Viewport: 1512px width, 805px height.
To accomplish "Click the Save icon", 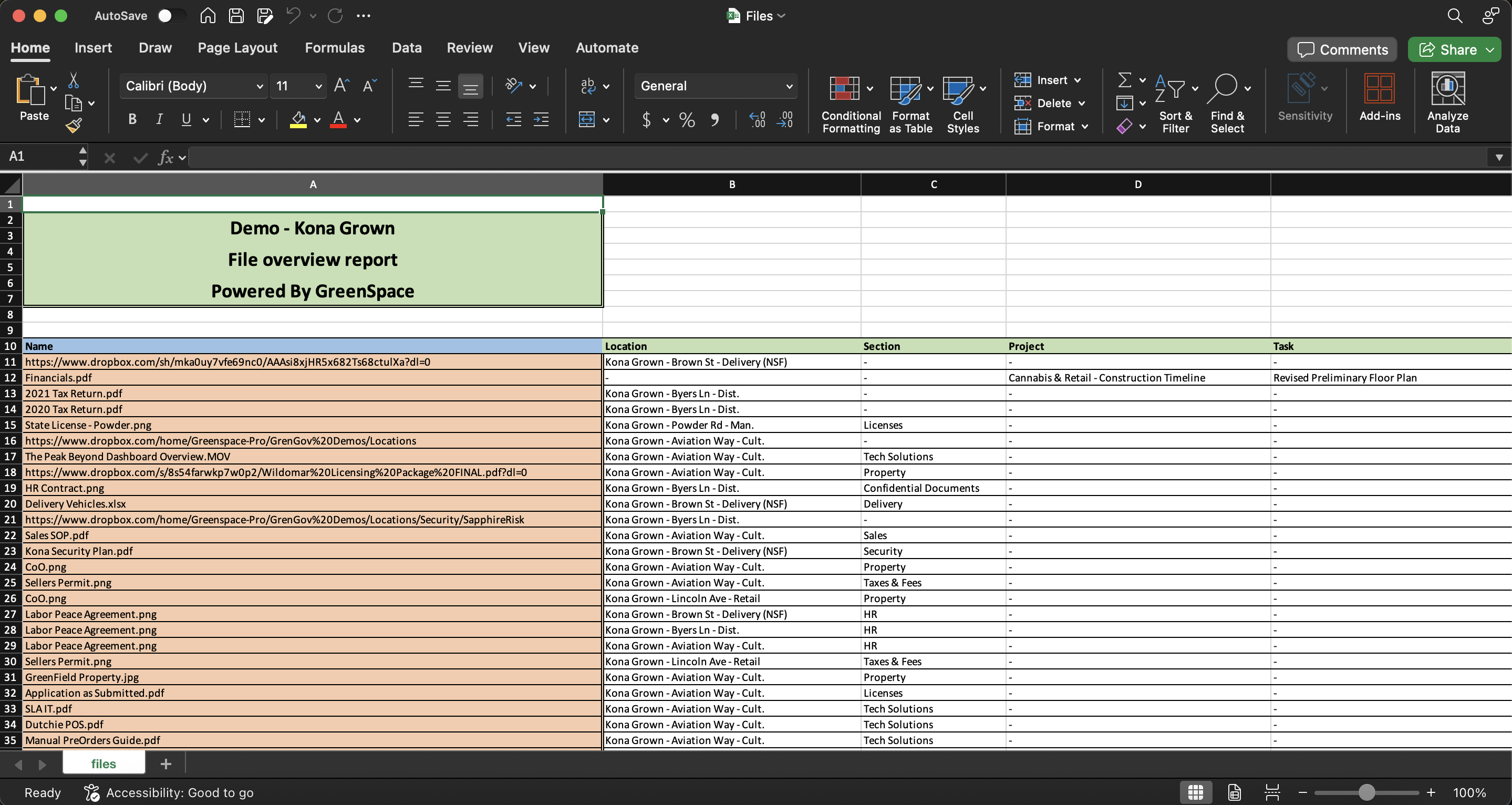I will [236, 16].
